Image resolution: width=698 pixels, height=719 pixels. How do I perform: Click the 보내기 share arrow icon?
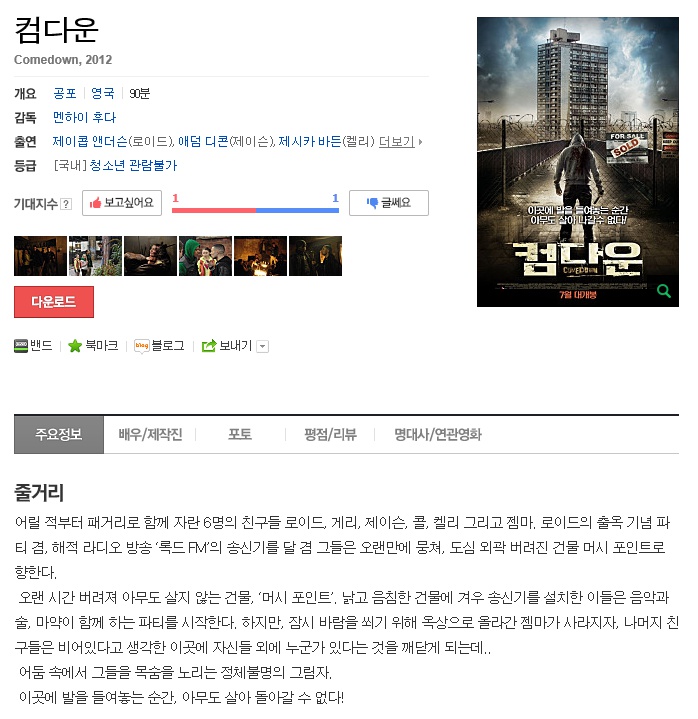click(209, 346)
